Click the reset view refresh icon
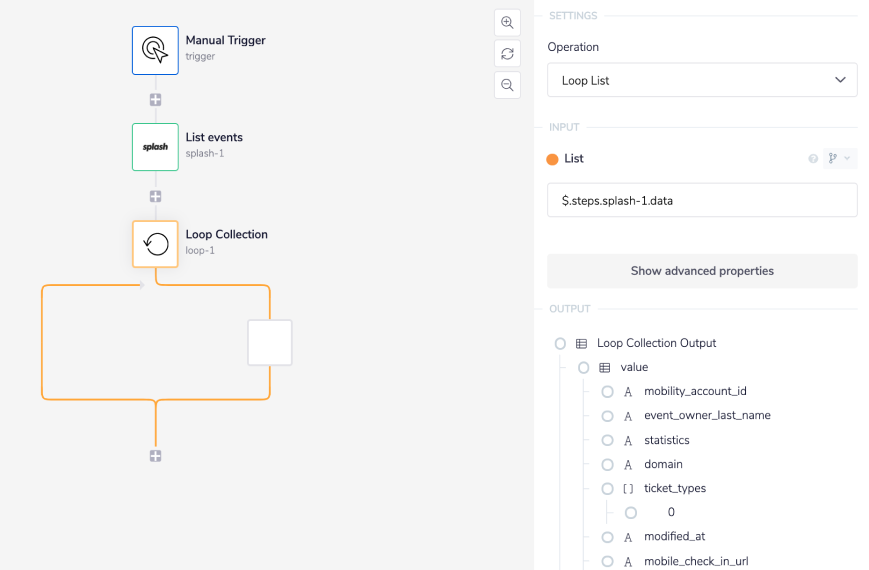Screen dimensions: 869x570 (507, 54)
